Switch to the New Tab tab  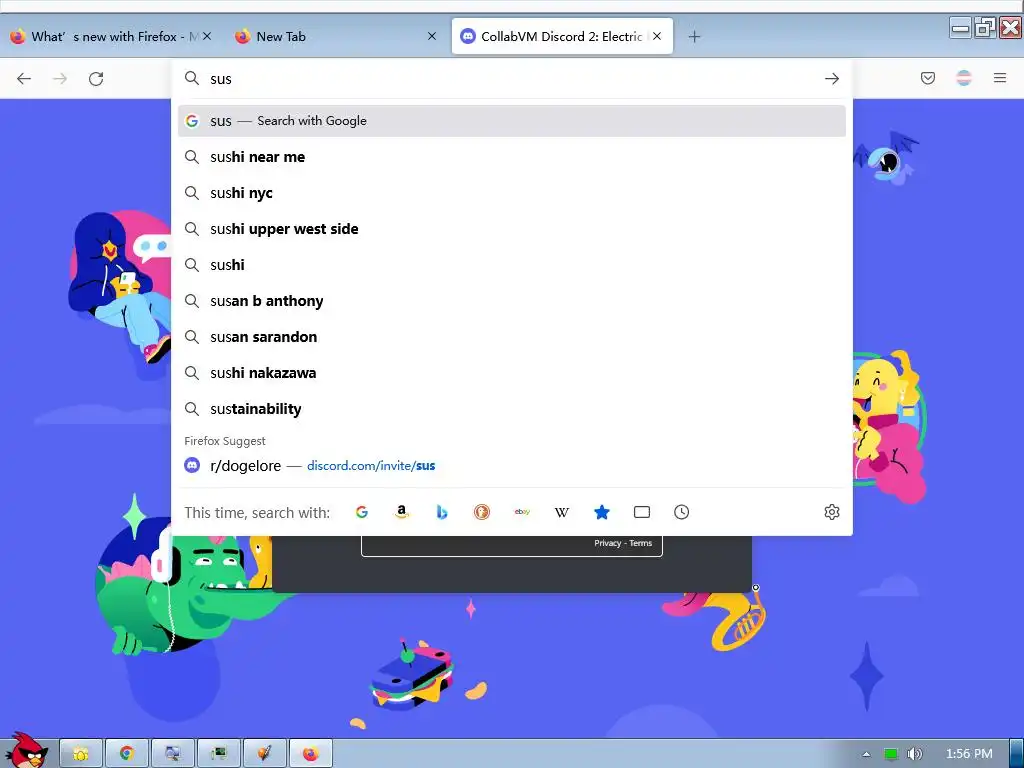[x=336, y=37]
